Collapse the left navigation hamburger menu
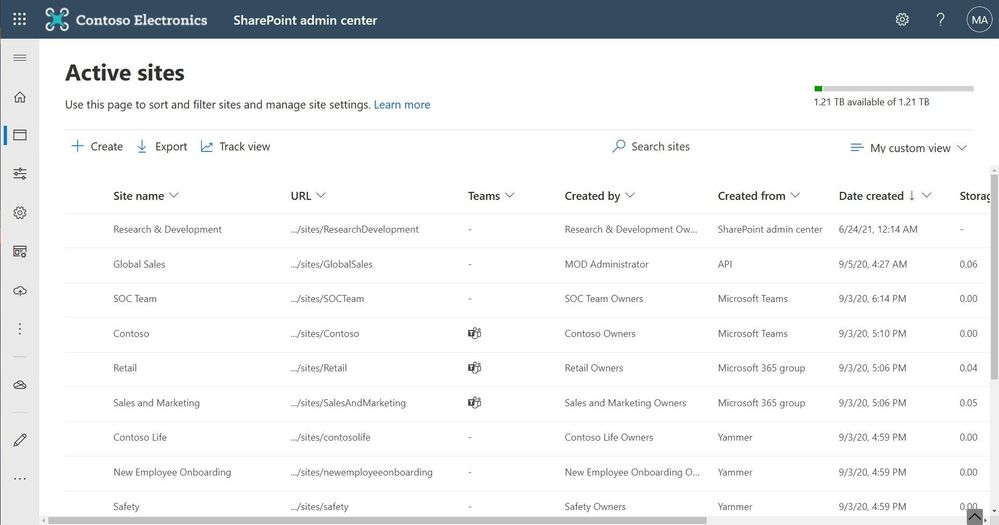This screenshot has width=999, height=525. [19, 58]
